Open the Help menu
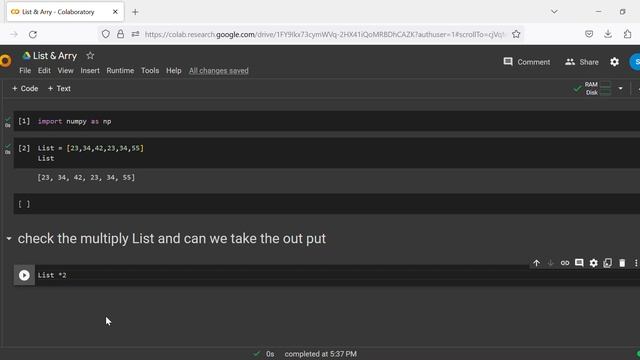640x360 pixels. tap(173, 71)
